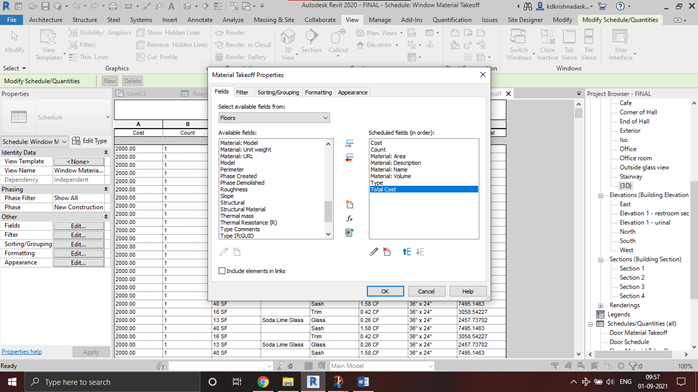698x392 pixels.
Task: Open the 3D View tool
Action: (x=288, y=44)
